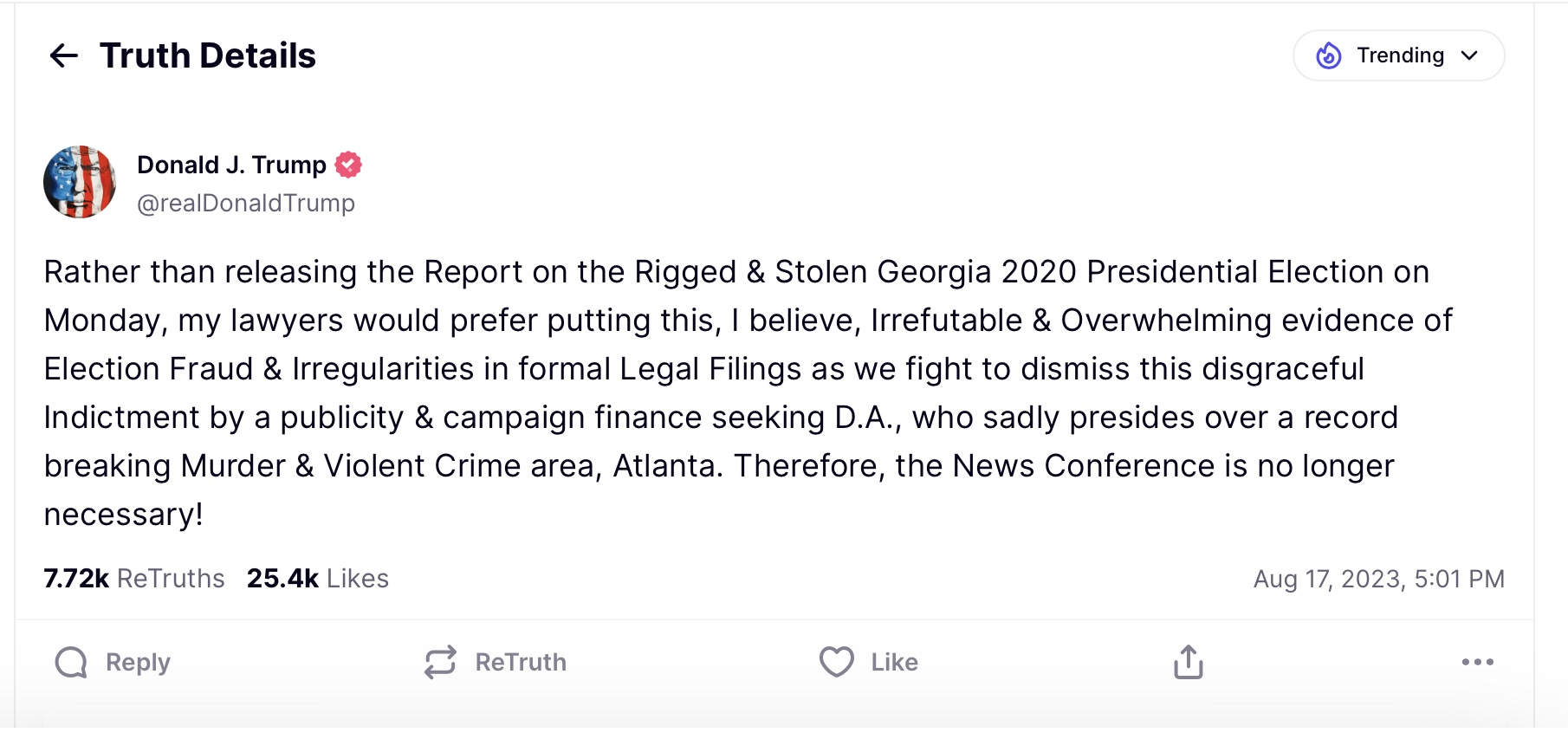Click the Aug 17, 2023 timestamp
This screenshot has height=752, width=1568.
tap(1378, 579)
